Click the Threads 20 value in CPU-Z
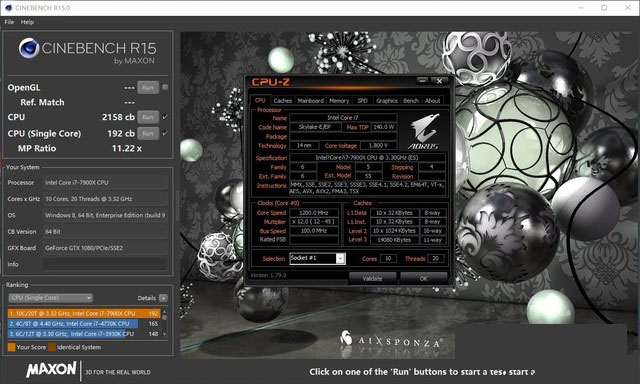The height and width of the screenshot is (384, 640). coord(436,258)
